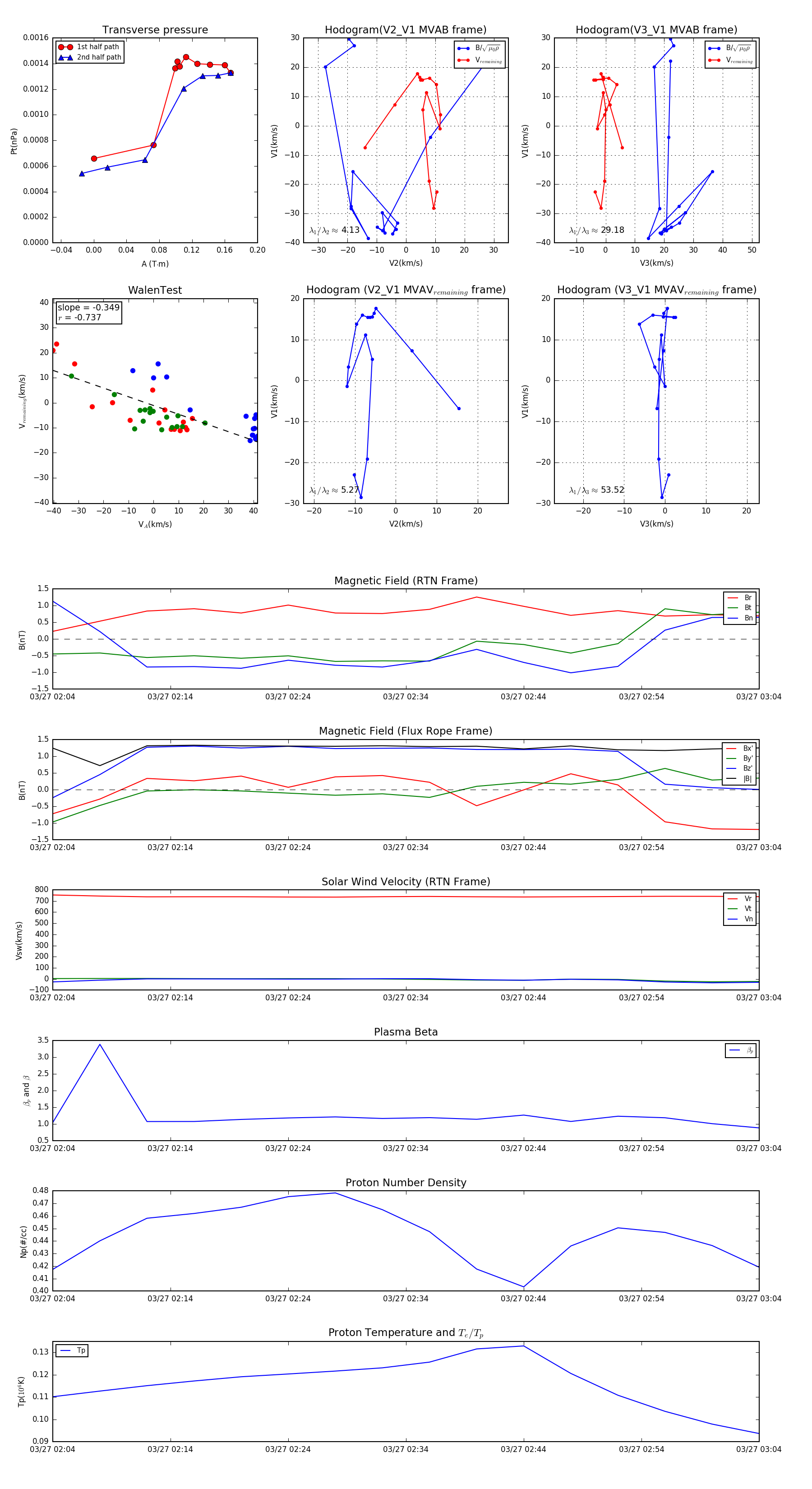This screenshot has height=1489, width=812.
Task: Click the βp legend entry in Plasma Beta
Action: (742, 1050)
